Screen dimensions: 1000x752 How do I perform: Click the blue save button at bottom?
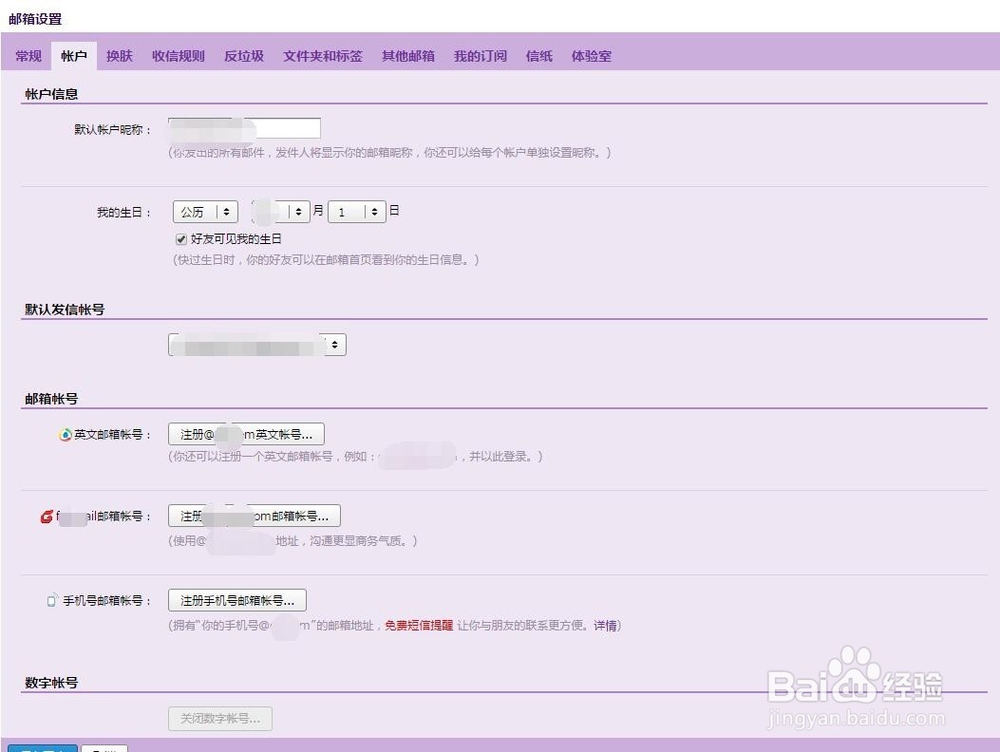pyautogui.click(x=43, y=748)
